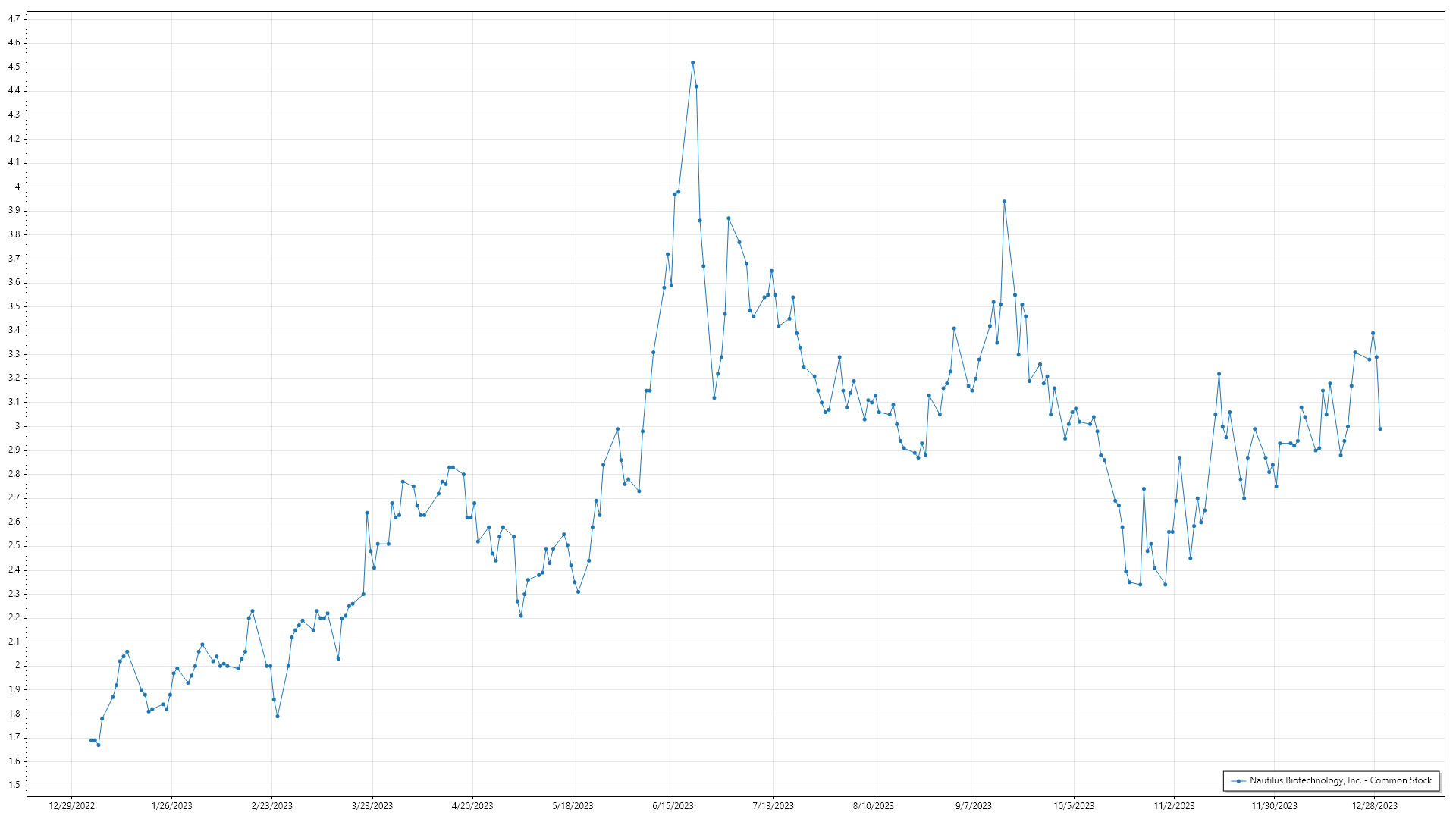1456x819 pixels.
Task: Select the mid-November peak point near 3.22
Action: (x=1219, y=374)
